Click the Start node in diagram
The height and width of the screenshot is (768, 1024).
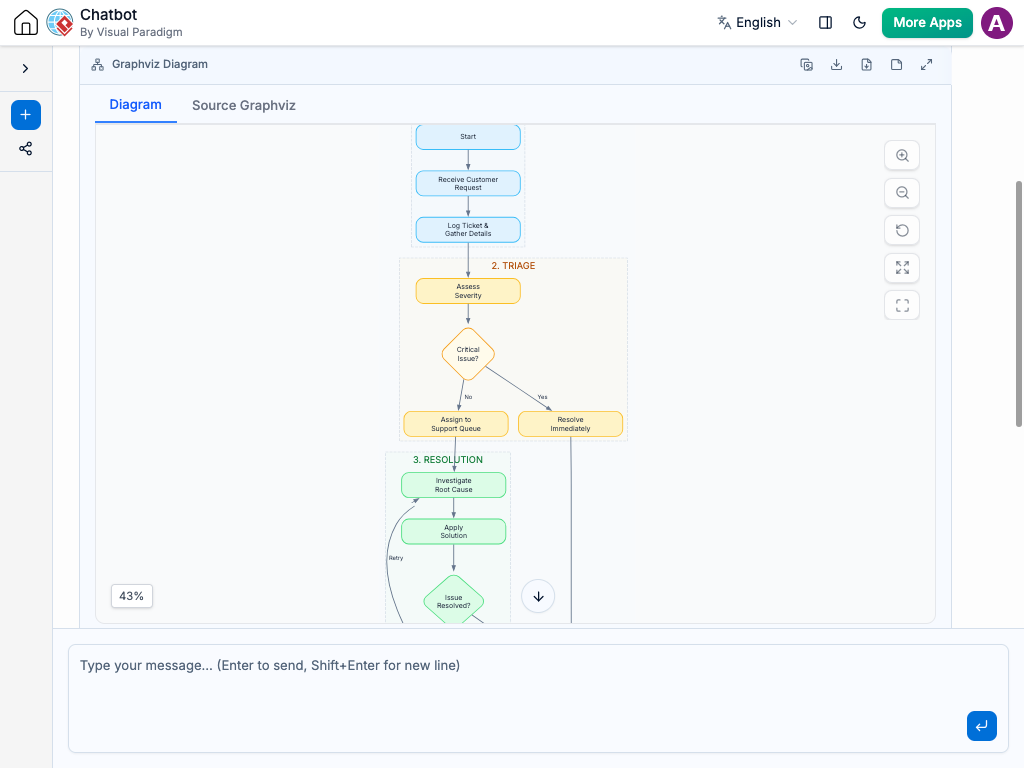click(x=468, y=137)
